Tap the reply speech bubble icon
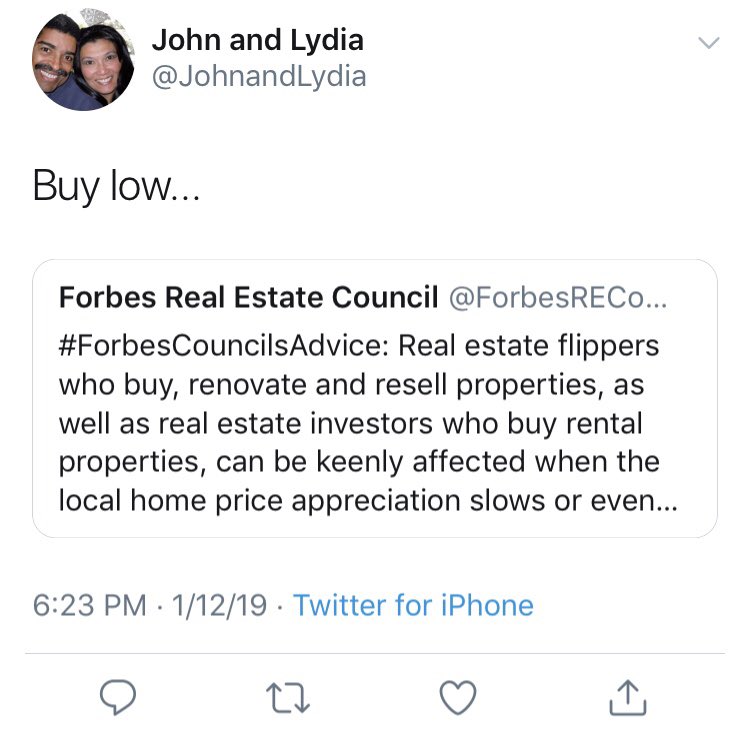Screen dimensions: 750x735 tap(118, 697)
